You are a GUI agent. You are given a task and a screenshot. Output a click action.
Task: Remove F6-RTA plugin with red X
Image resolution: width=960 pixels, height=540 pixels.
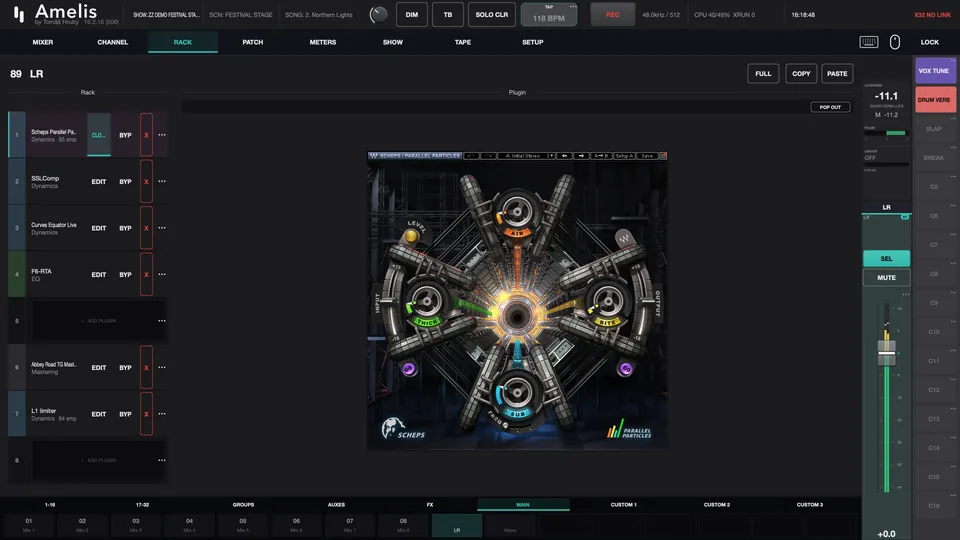[x=146, y=274]
